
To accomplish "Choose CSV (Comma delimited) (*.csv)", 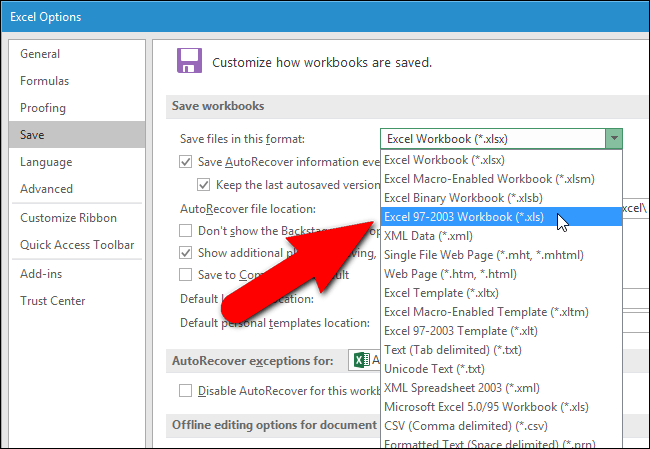I will (501, 426).
